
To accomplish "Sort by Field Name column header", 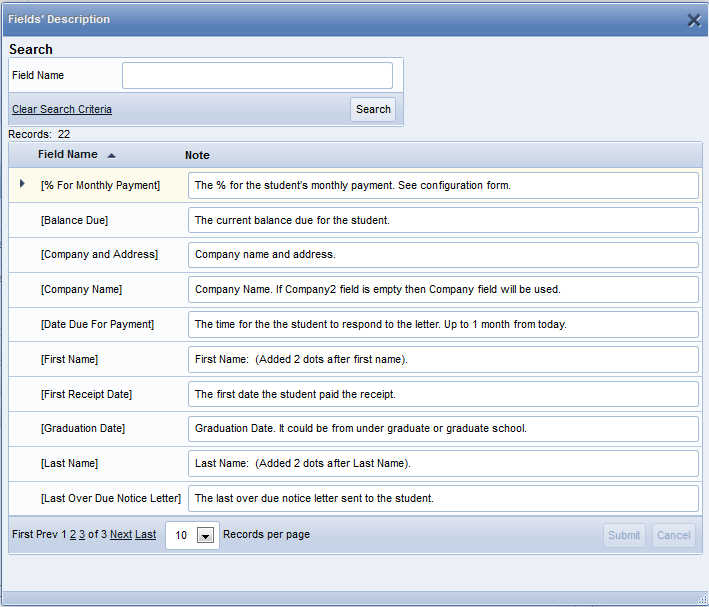I will [68, 155].
